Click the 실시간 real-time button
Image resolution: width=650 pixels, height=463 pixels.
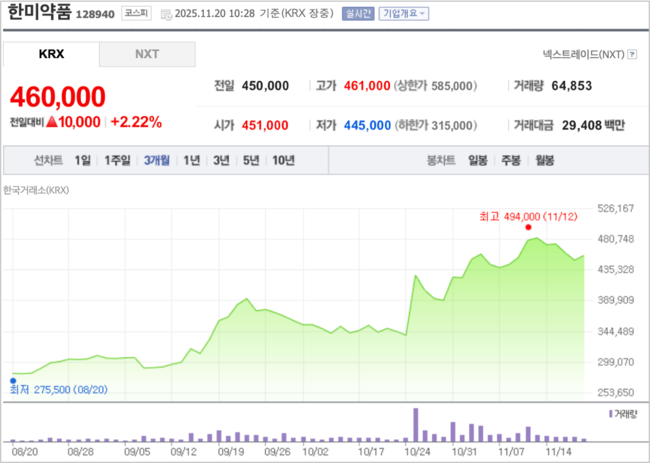(357, 14)
